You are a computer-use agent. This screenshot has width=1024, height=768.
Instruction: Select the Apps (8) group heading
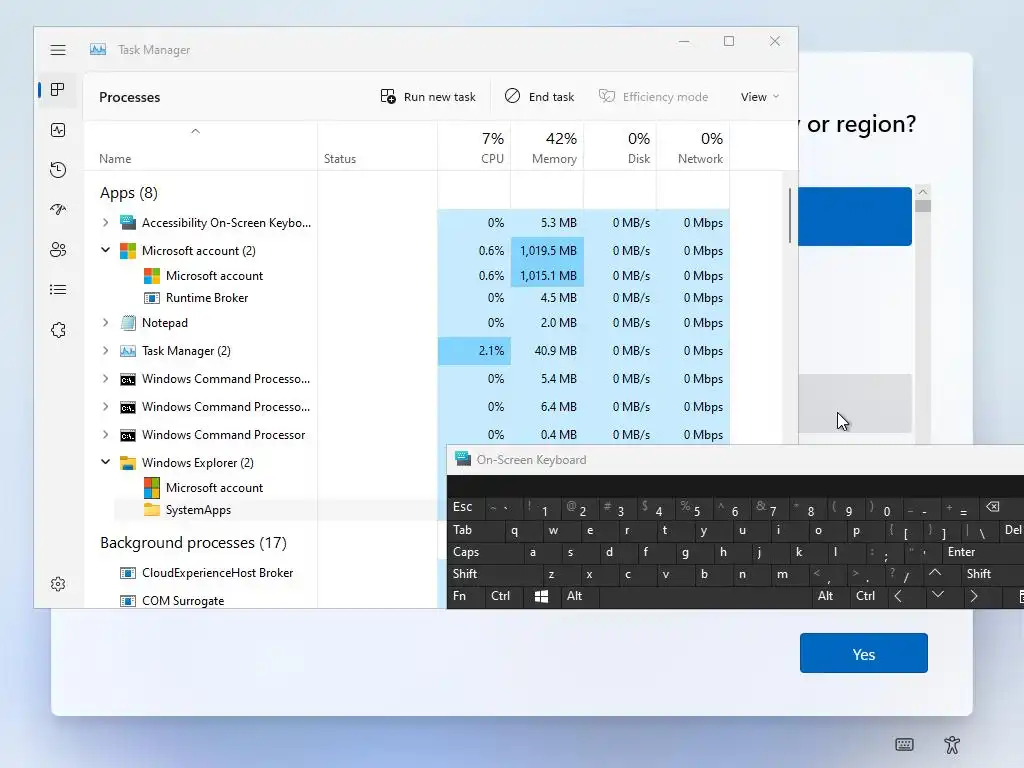pyautogui.click(x=129, y=193)
